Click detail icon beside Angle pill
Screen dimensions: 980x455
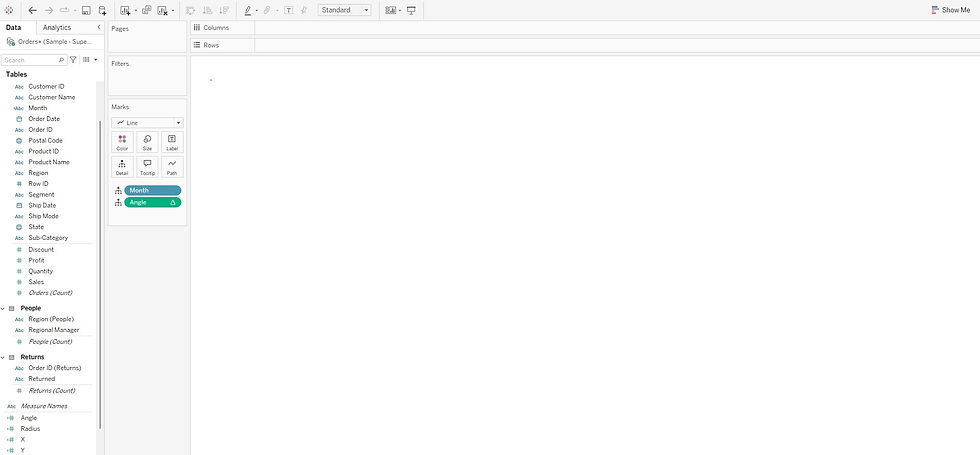118,202
